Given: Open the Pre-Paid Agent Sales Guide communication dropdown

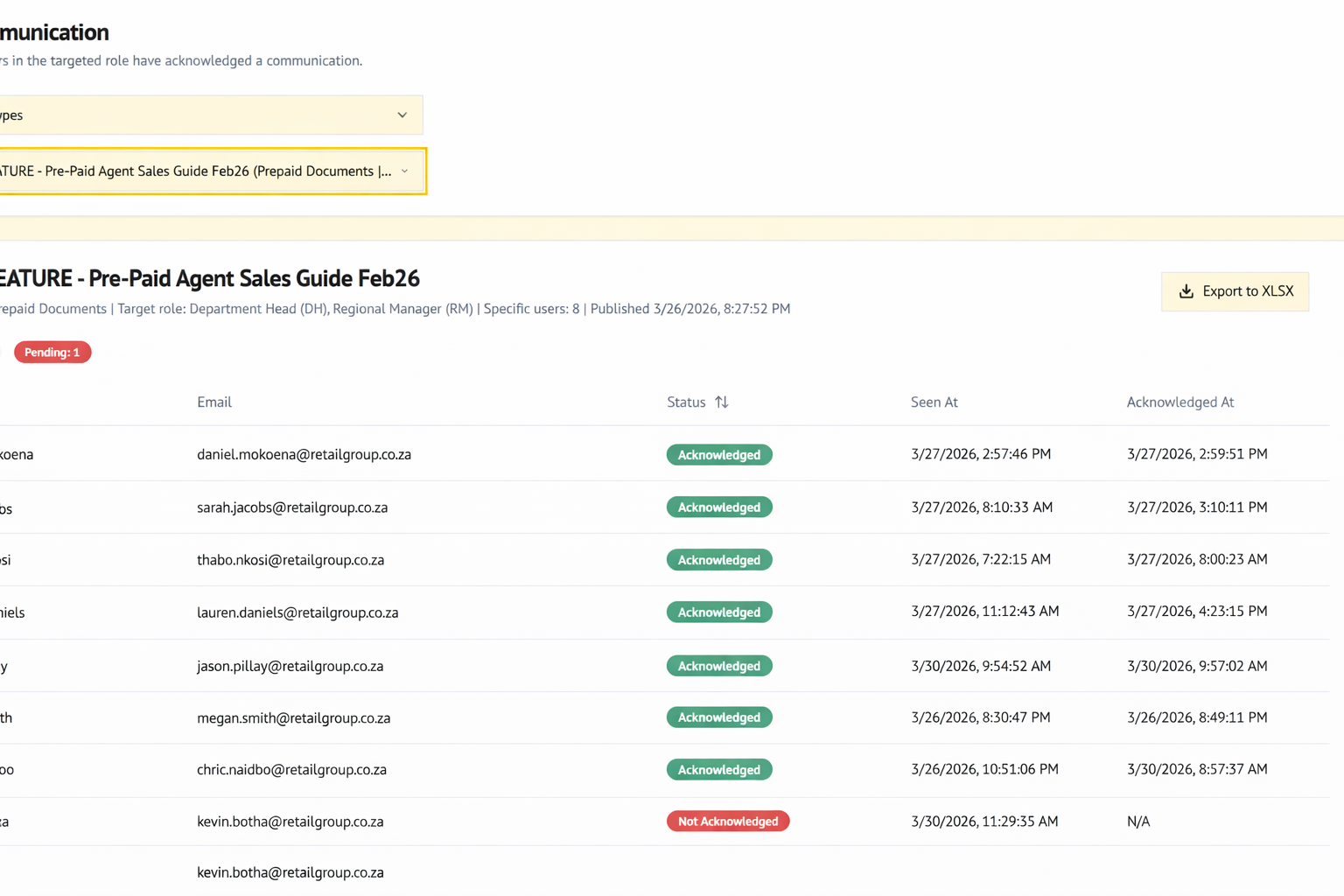Looking at the screenshot, I should coord(210,171).
